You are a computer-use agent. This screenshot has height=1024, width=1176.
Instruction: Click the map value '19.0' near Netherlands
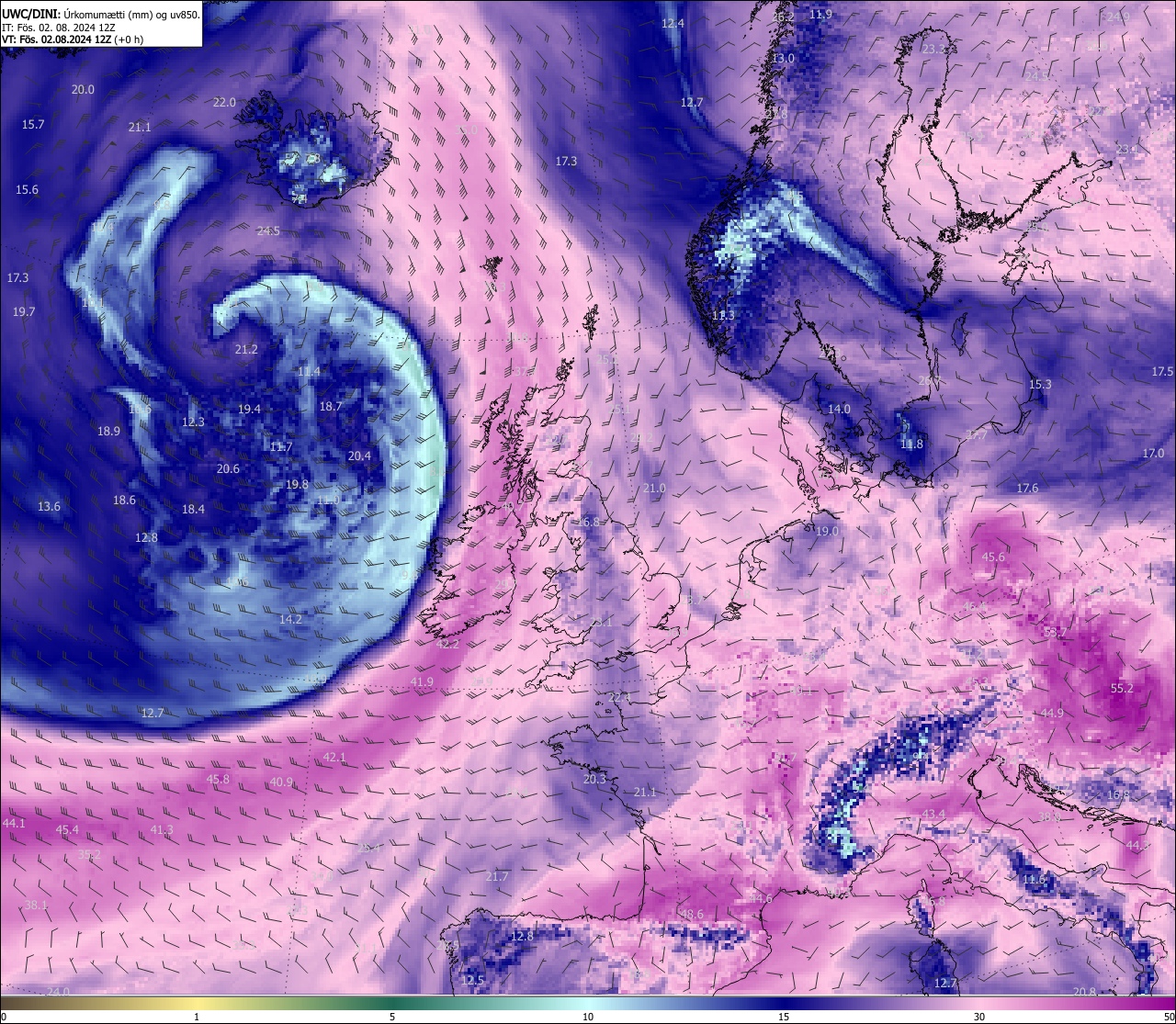point(827,531)
